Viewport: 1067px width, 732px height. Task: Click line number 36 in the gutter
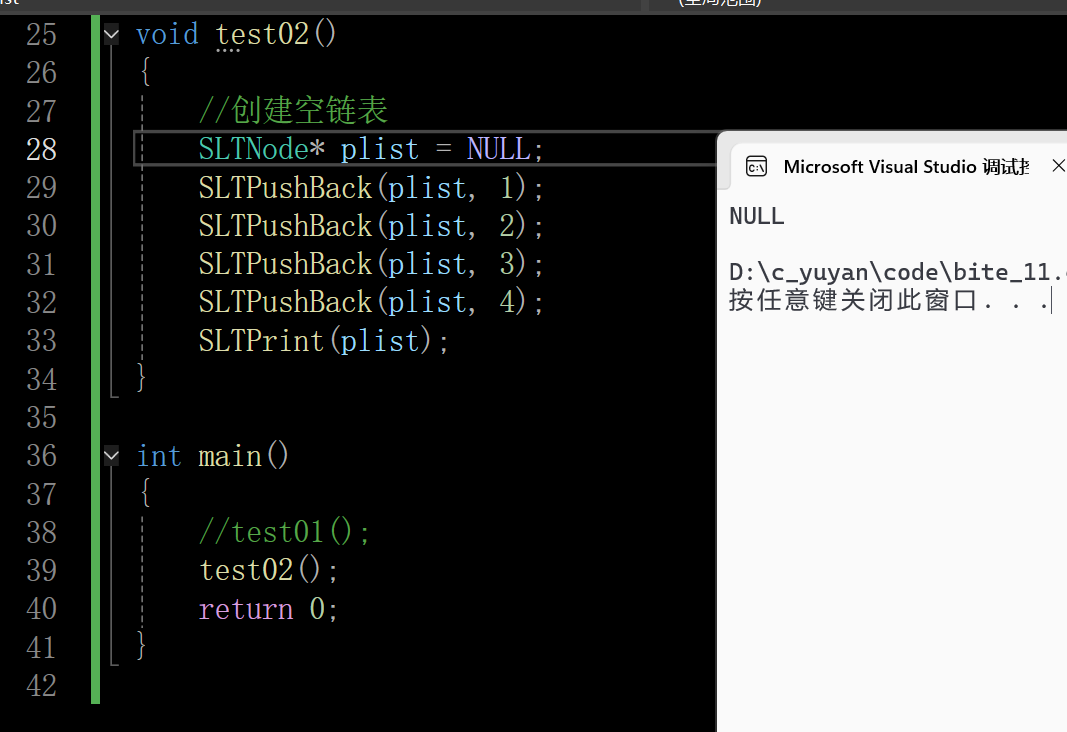tap(42, 456)
